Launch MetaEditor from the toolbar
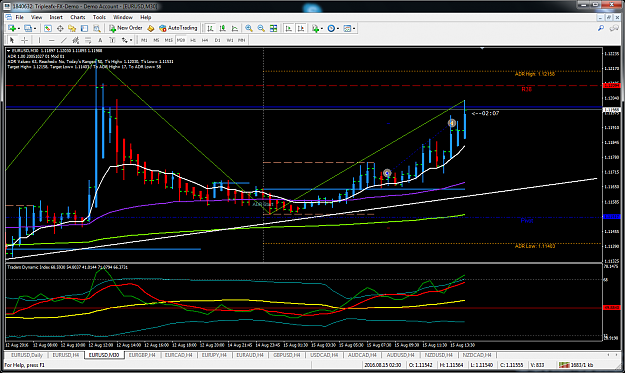Screen dimensions: 625x373 coord(151,28)
